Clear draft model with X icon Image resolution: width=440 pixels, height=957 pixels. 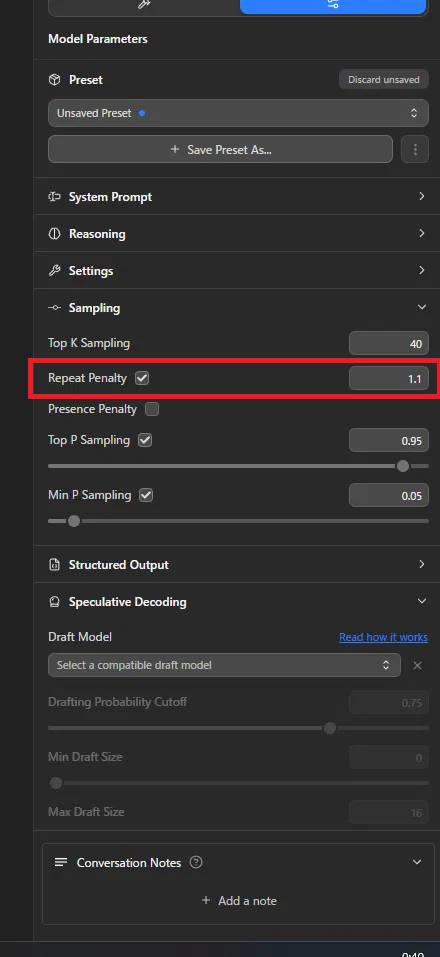[417, 665]
